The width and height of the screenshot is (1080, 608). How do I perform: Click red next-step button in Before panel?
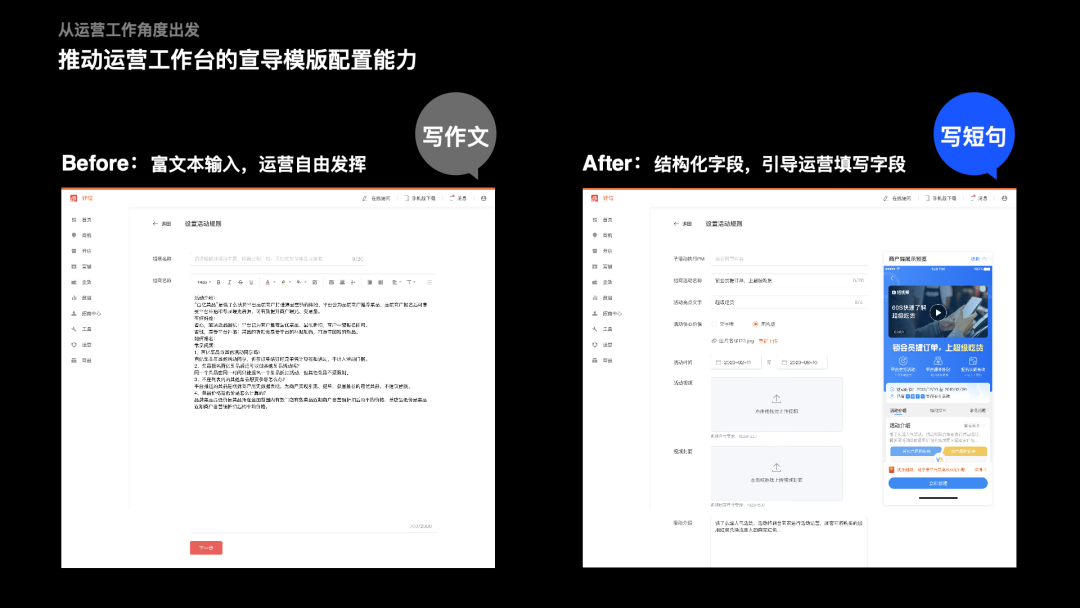coord(206,548)
